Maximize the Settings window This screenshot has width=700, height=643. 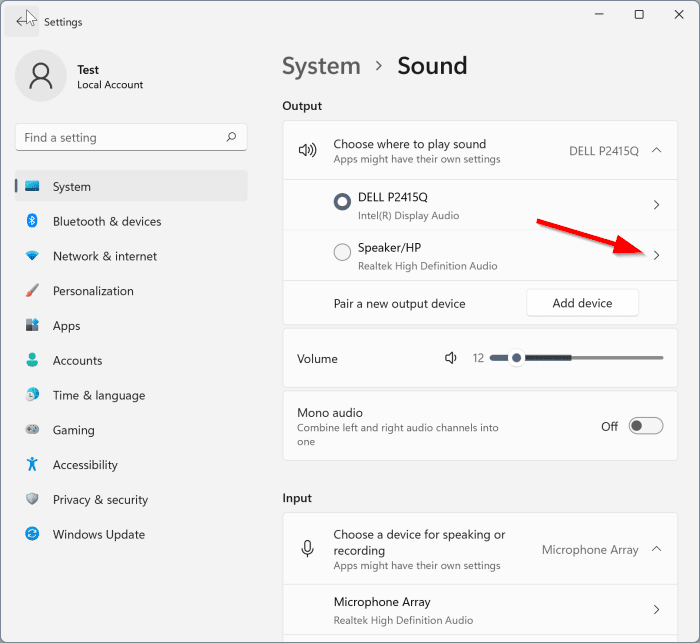click(639, 15)
